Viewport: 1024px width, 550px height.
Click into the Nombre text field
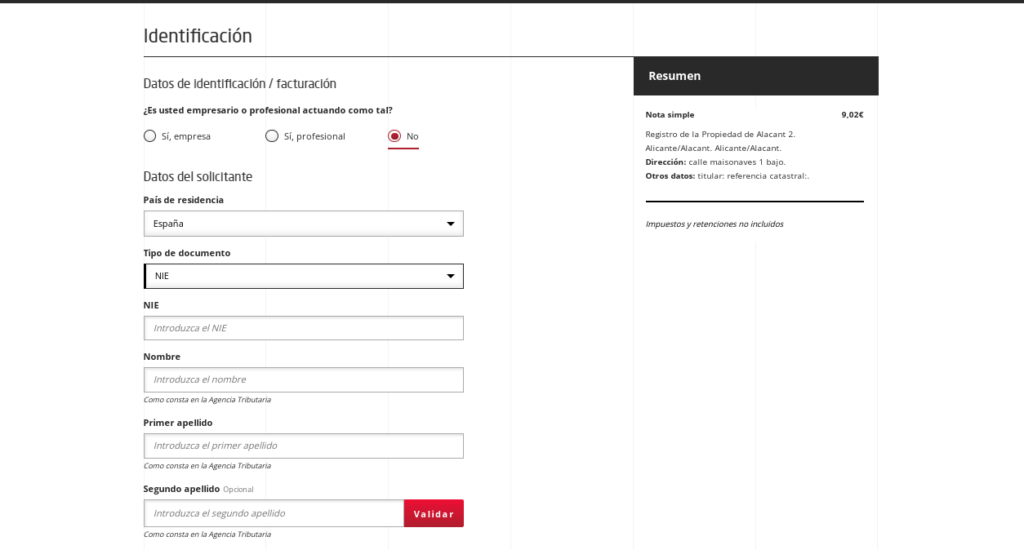[303, 380]
